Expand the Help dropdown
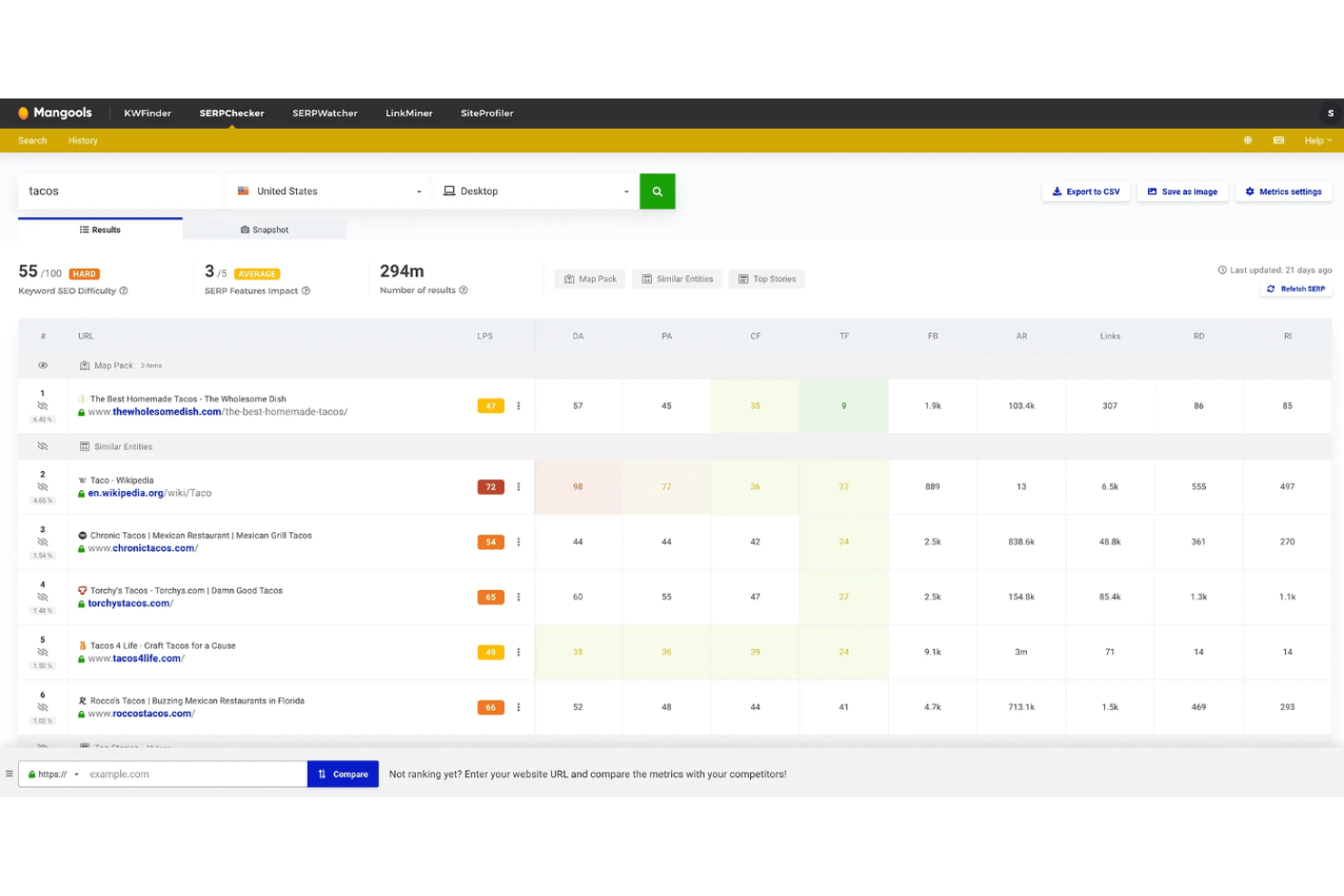1344x896 pixels. point(1318,141)
